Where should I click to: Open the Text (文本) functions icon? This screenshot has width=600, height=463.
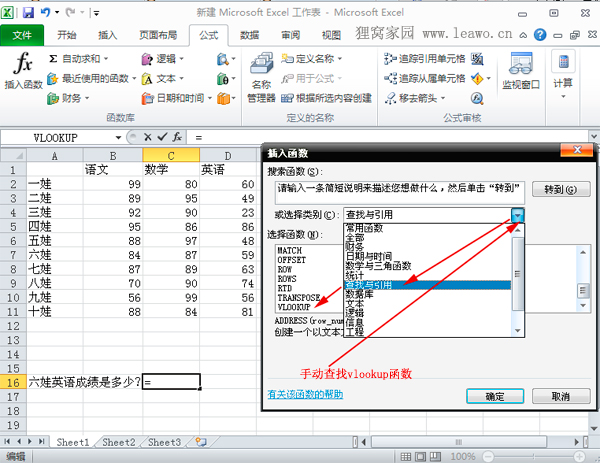click(x=147, y=79)
